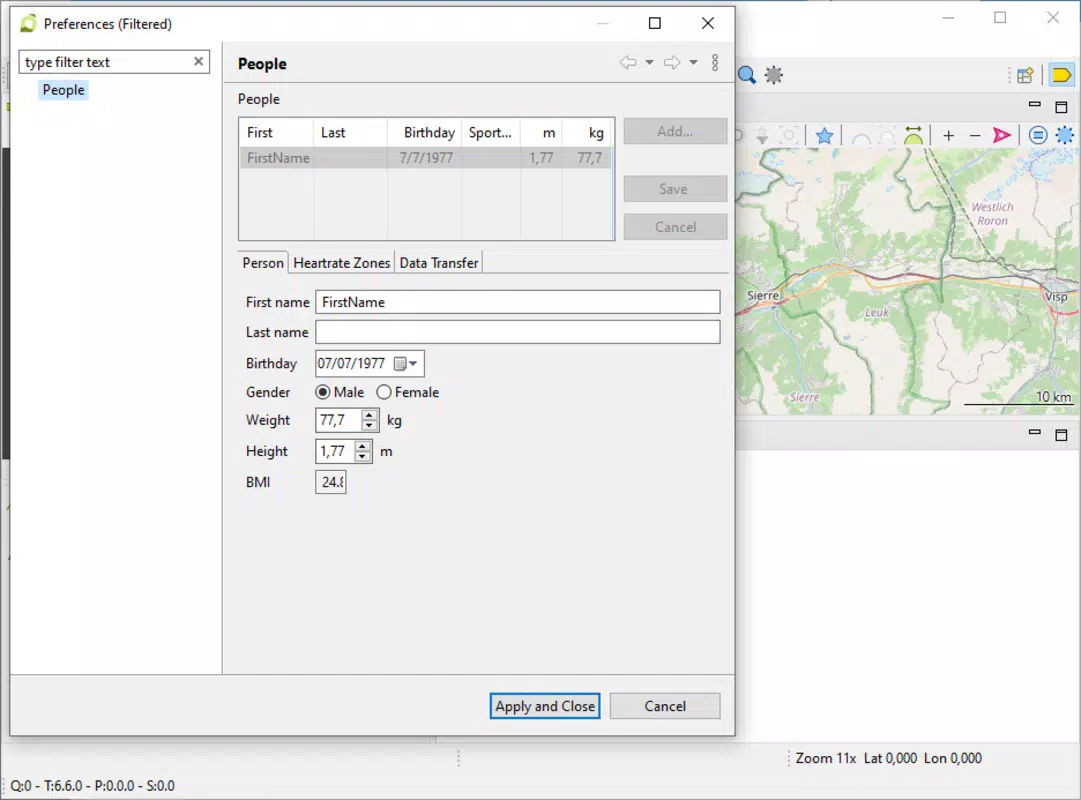
Task: Sort by the Birthday column header
Action: [425, 132]
